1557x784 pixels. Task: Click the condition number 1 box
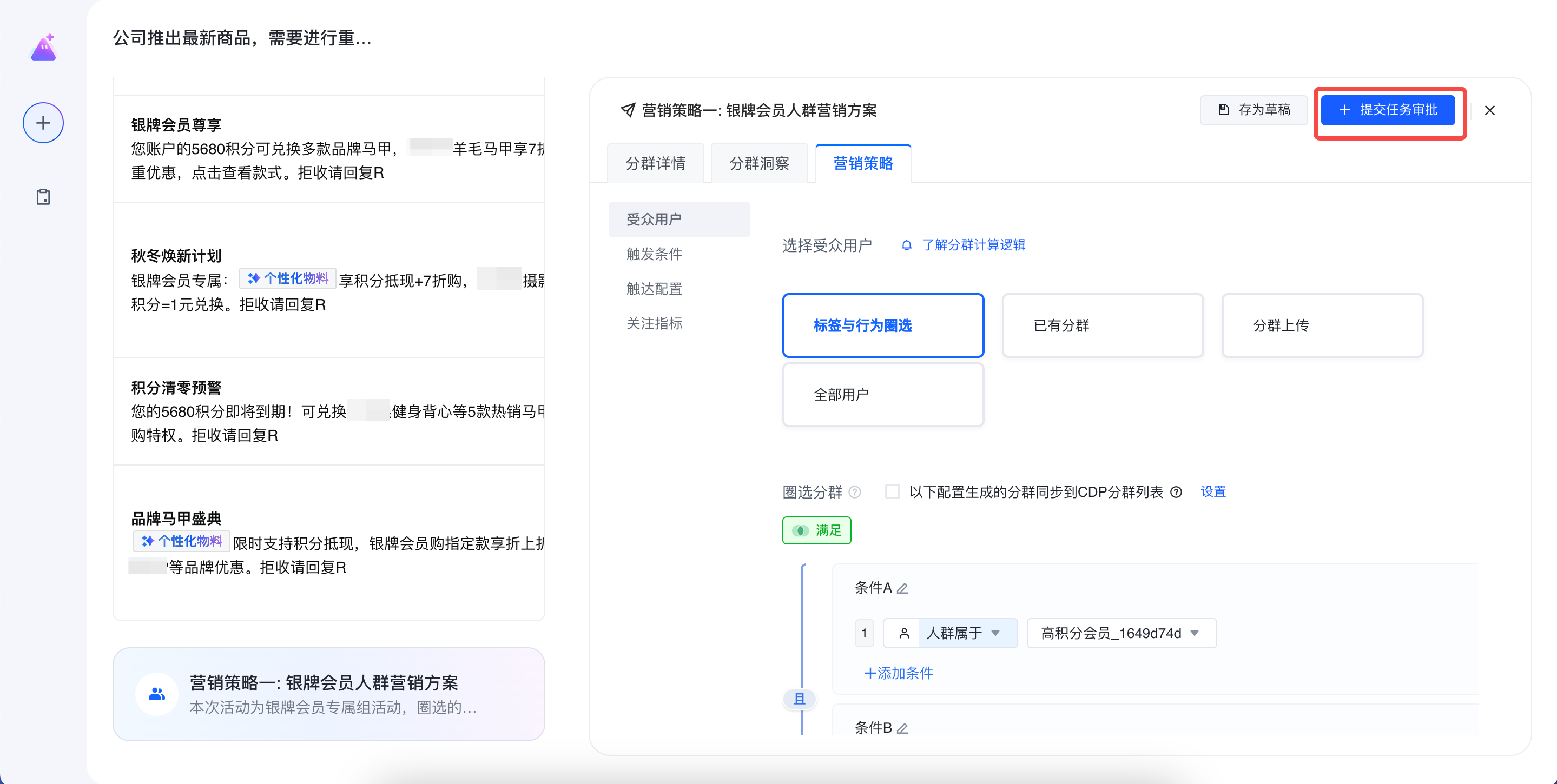(x=864, y=633)
